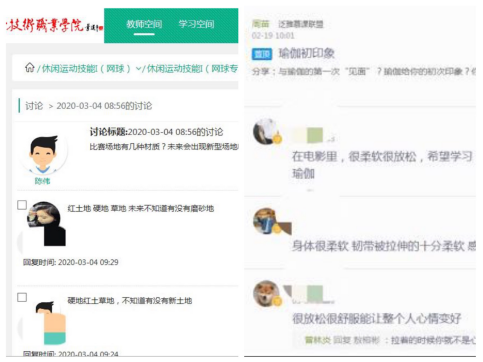The image size is (483, 362).
Task: Open 休闲运动技能I（网球）breadcrumb link
Action: pos(86,69)
